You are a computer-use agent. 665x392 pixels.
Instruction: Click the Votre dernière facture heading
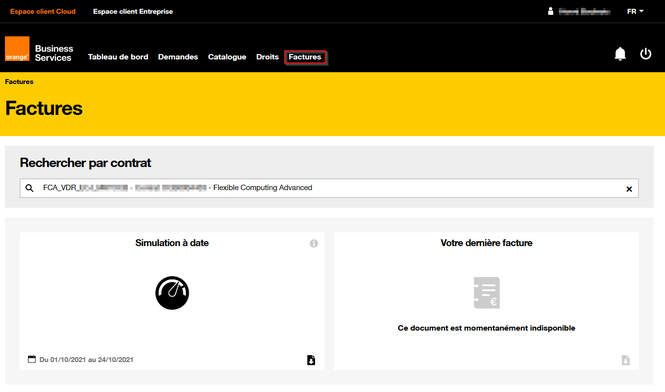click(486, 243)
